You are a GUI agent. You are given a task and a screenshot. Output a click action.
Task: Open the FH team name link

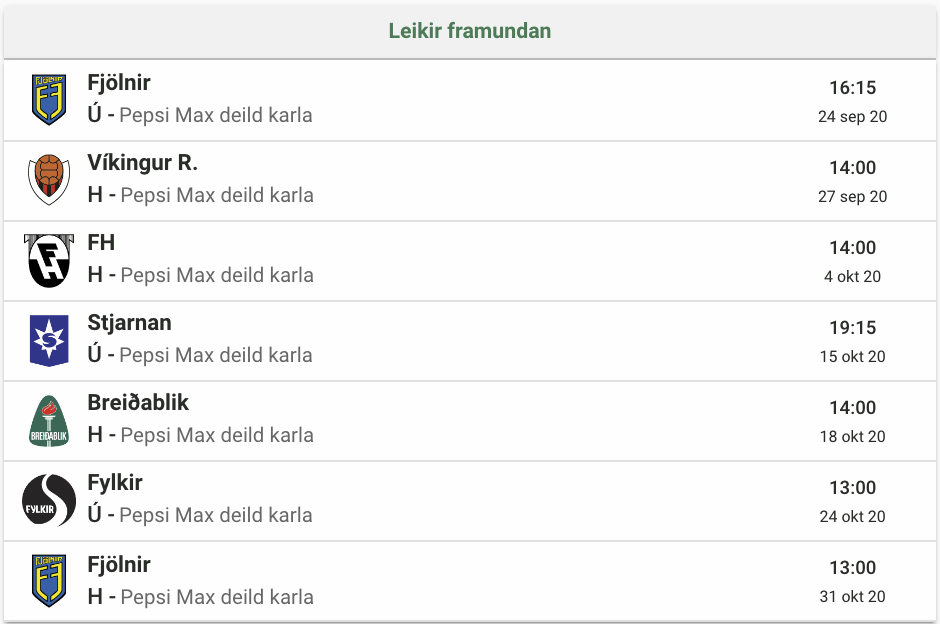click(101, 243)
